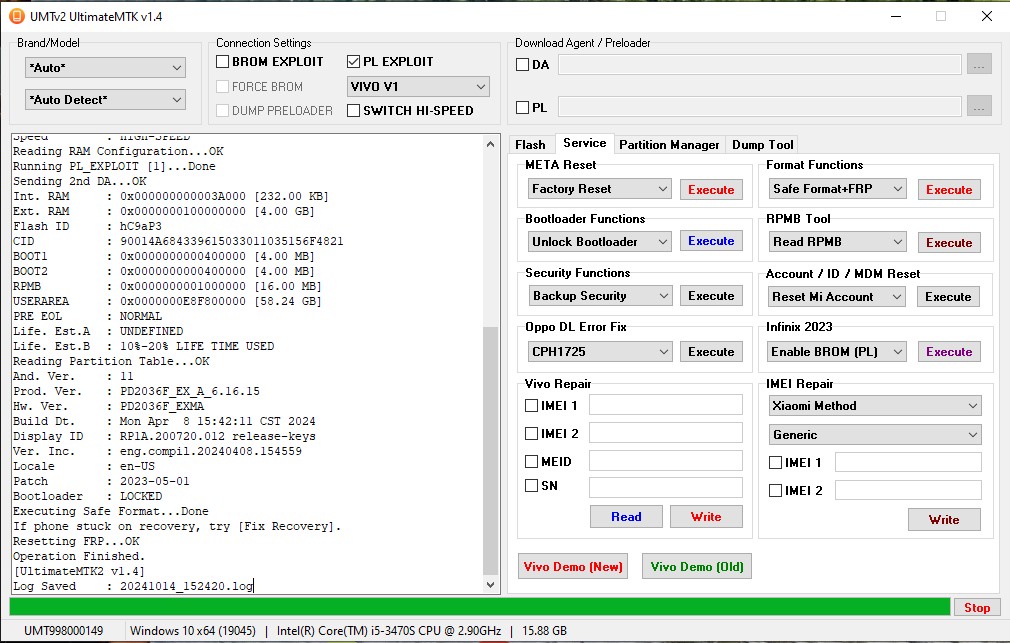
Task: Click the MEID input field
Action: pos(666,461)
